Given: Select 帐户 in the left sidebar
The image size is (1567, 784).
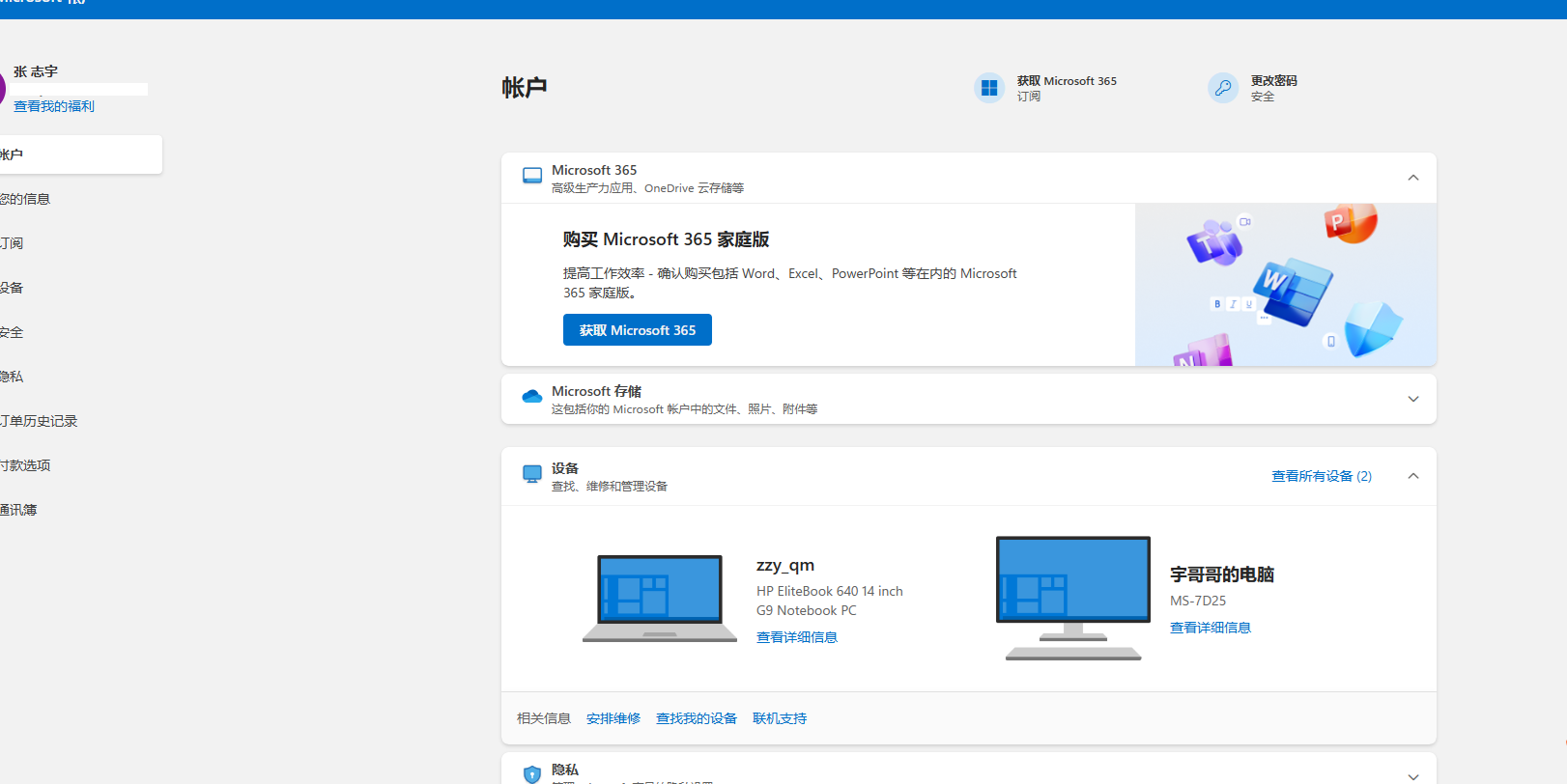Looking at the screenshot, I should 81,154.
